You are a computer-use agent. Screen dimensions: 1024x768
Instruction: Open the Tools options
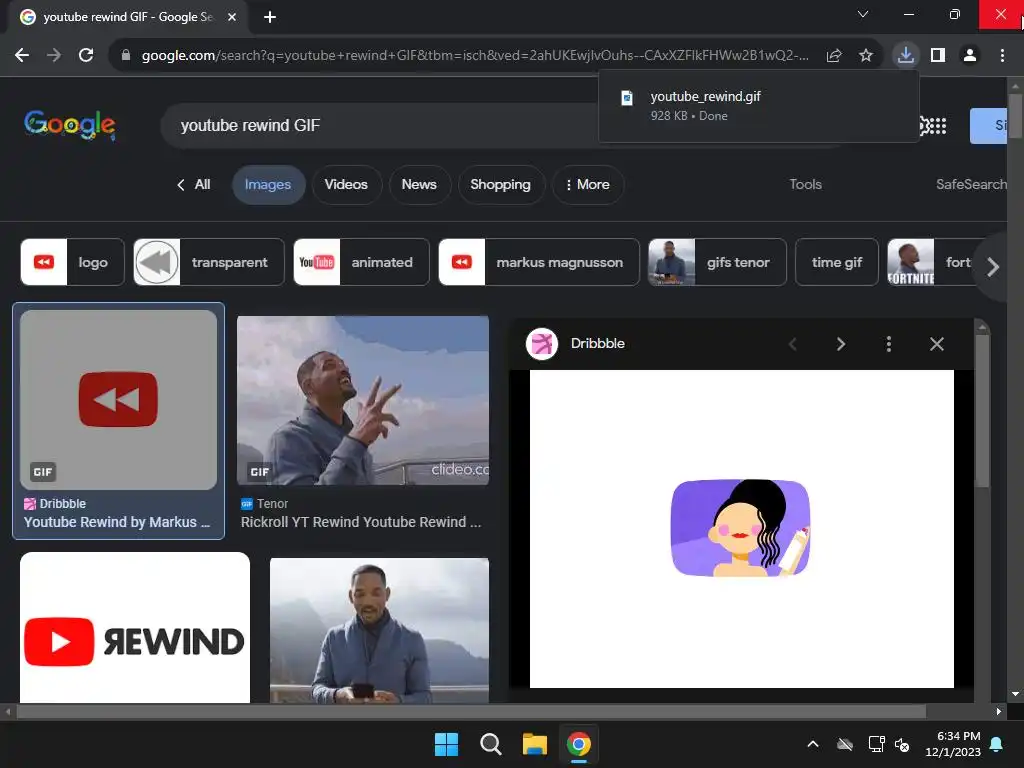pos(805,185)
